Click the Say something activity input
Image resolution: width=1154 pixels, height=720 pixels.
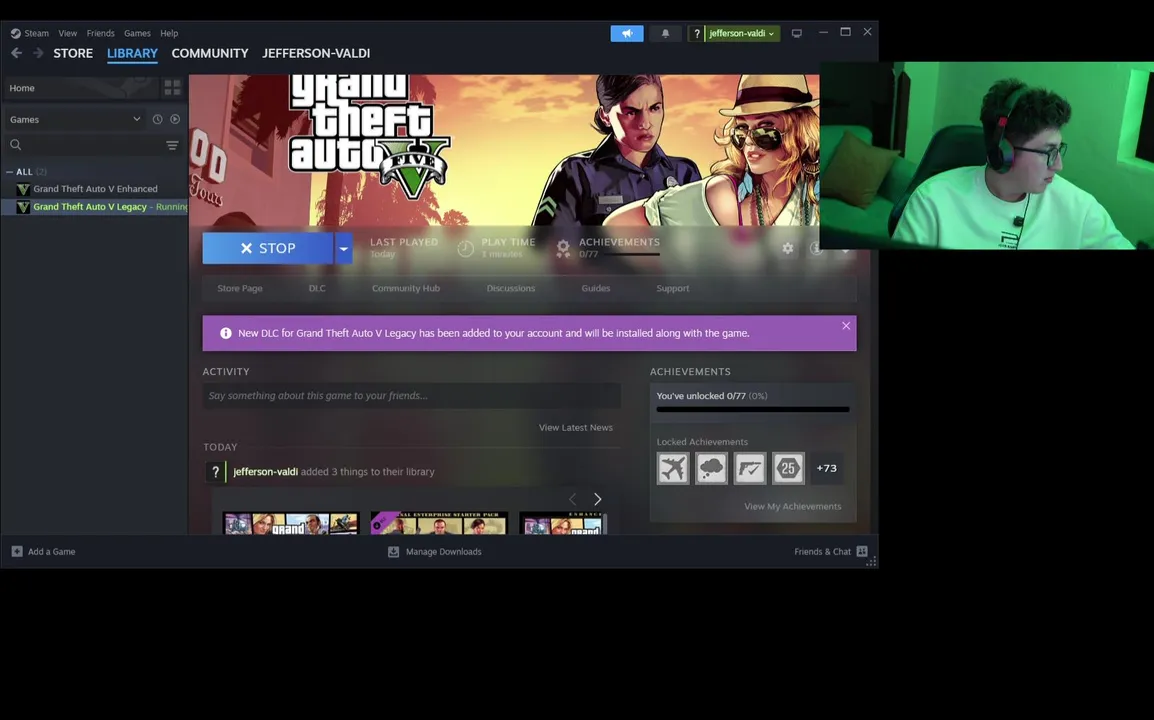point(411,396)
